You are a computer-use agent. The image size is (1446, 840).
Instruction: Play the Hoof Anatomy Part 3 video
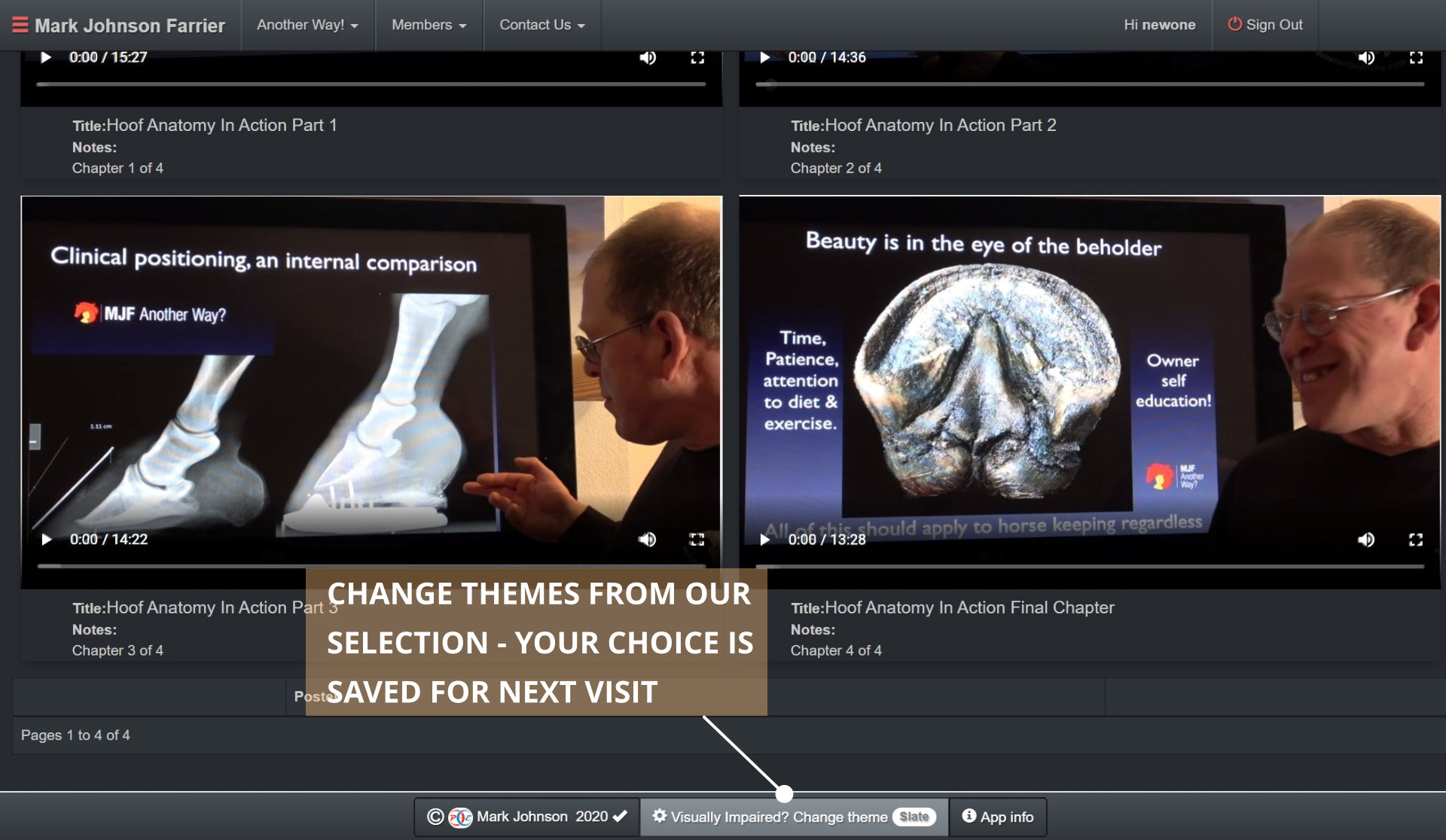tap(47, 539)
